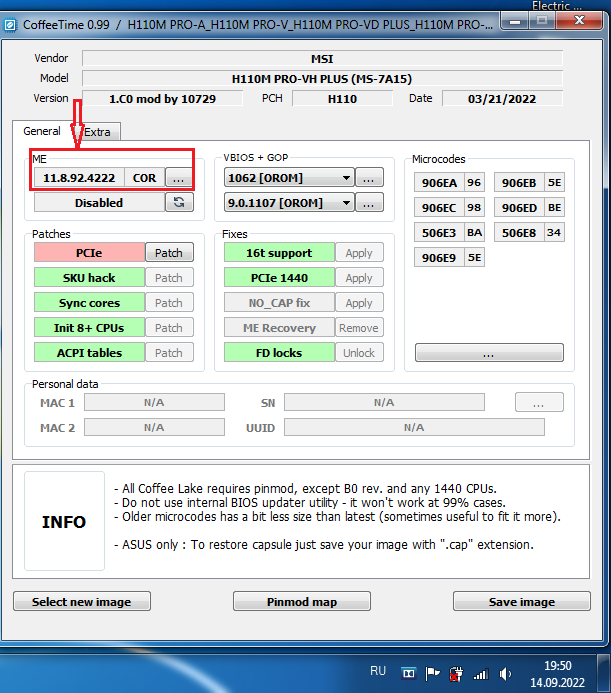Click the ME Disabled status field
The image size is (611, 693).
[99, 203]
